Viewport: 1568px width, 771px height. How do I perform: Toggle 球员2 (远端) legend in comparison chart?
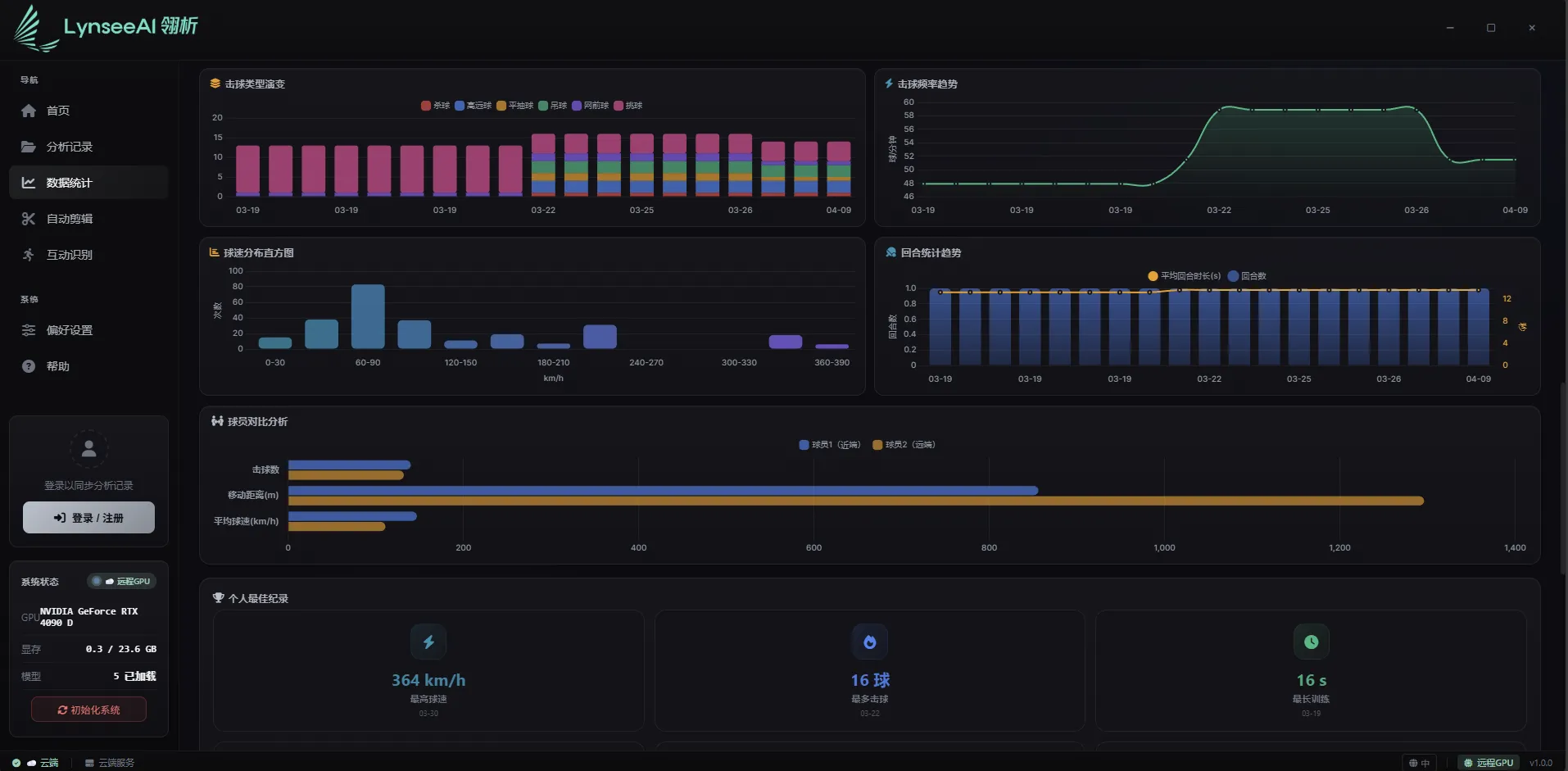(904, 445)
